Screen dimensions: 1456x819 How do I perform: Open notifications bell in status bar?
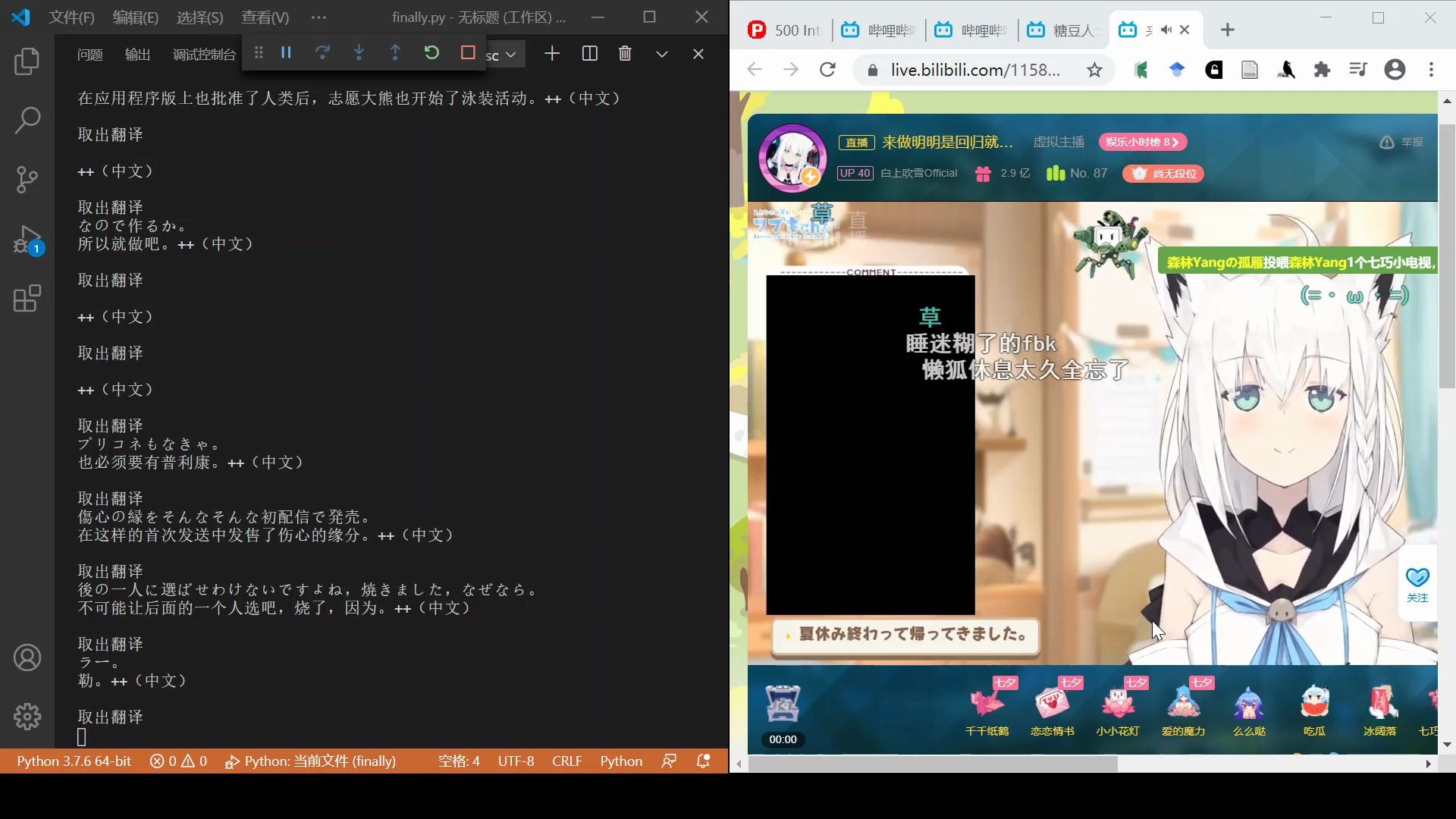coord(703,761)
